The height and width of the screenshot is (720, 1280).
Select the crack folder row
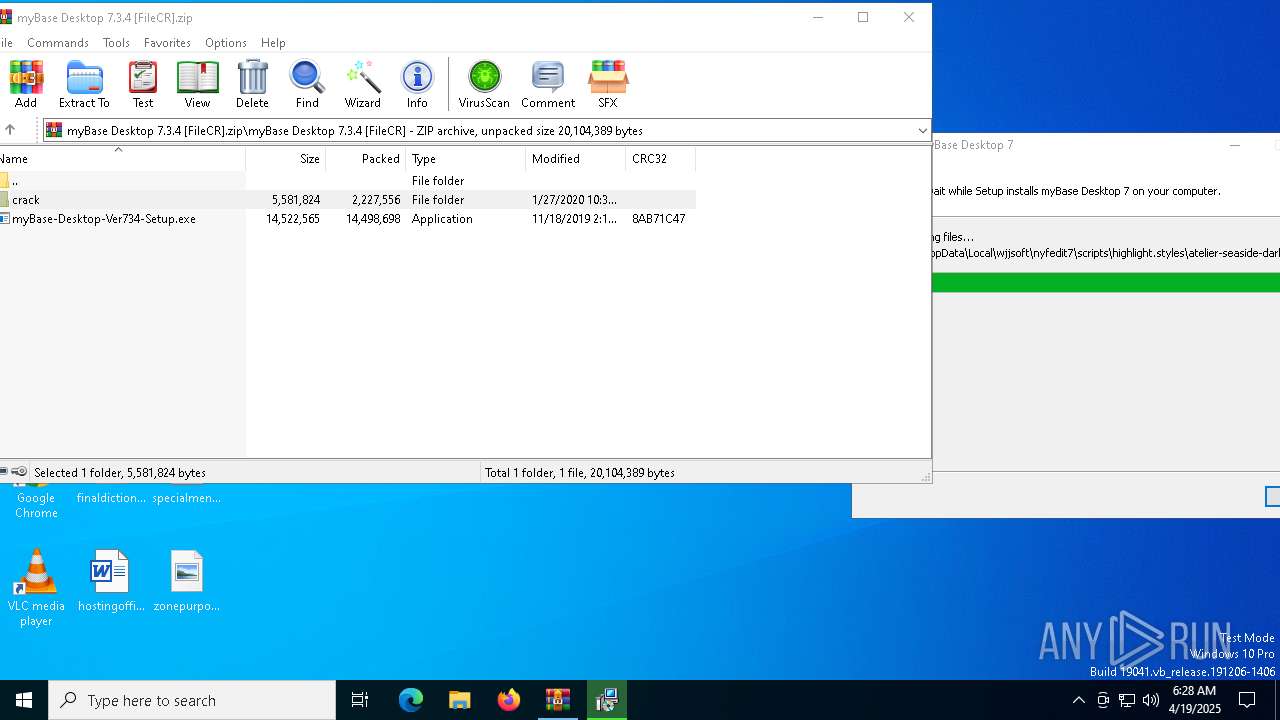[347, 200]
